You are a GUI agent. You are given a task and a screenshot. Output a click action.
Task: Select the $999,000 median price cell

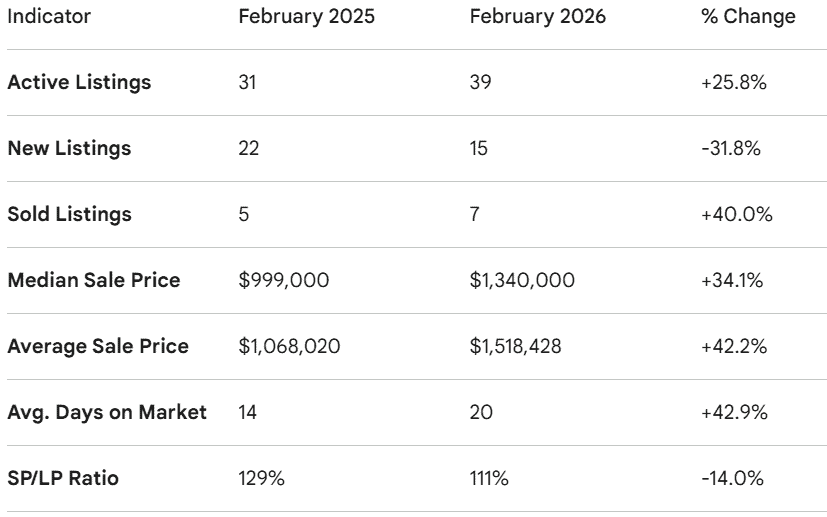coord(283,280)
